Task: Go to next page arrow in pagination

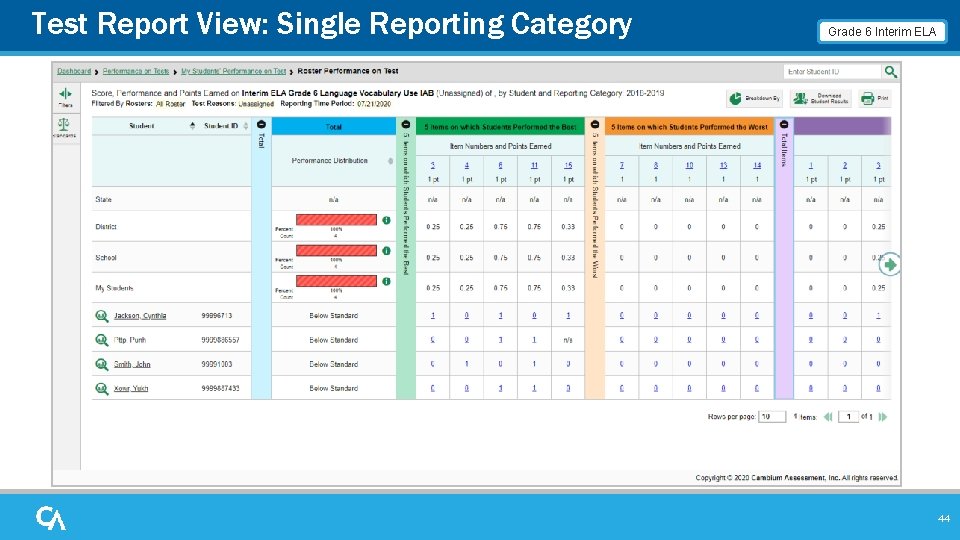Action: (x=882, y=417)
